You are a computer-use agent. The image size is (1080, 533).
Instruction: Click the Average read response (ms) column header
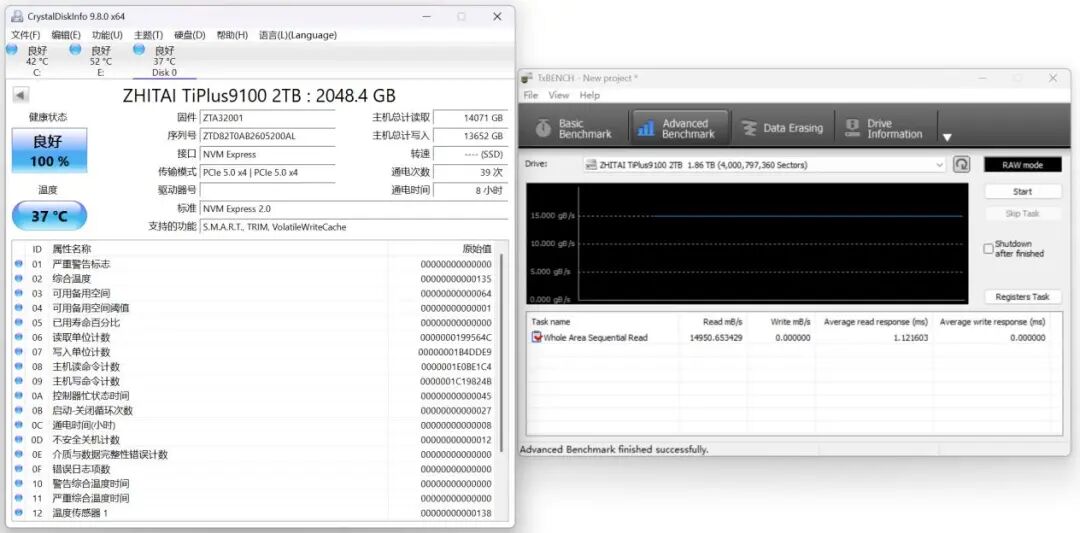pyautogui.click(x=875, y=322)
